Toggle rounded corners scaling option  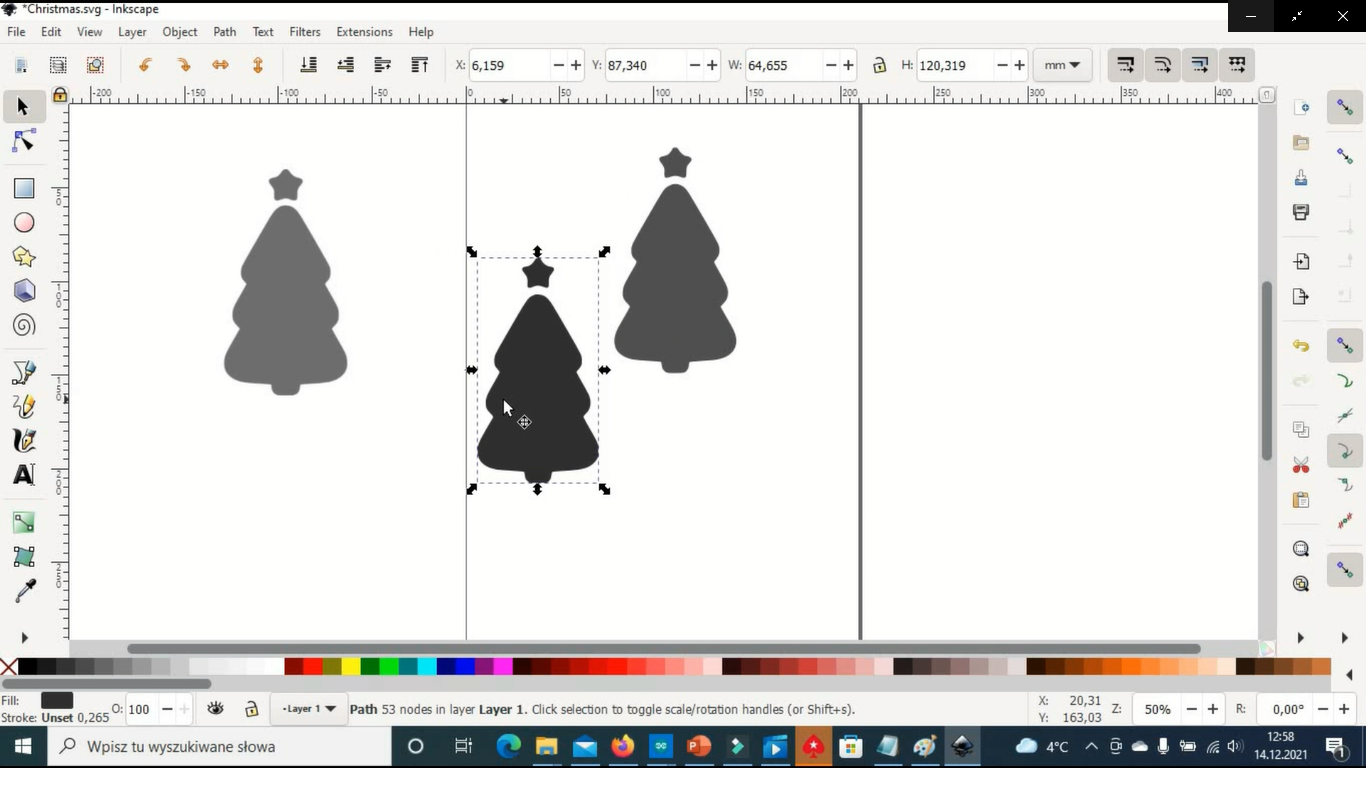[x=1162, y=65]
